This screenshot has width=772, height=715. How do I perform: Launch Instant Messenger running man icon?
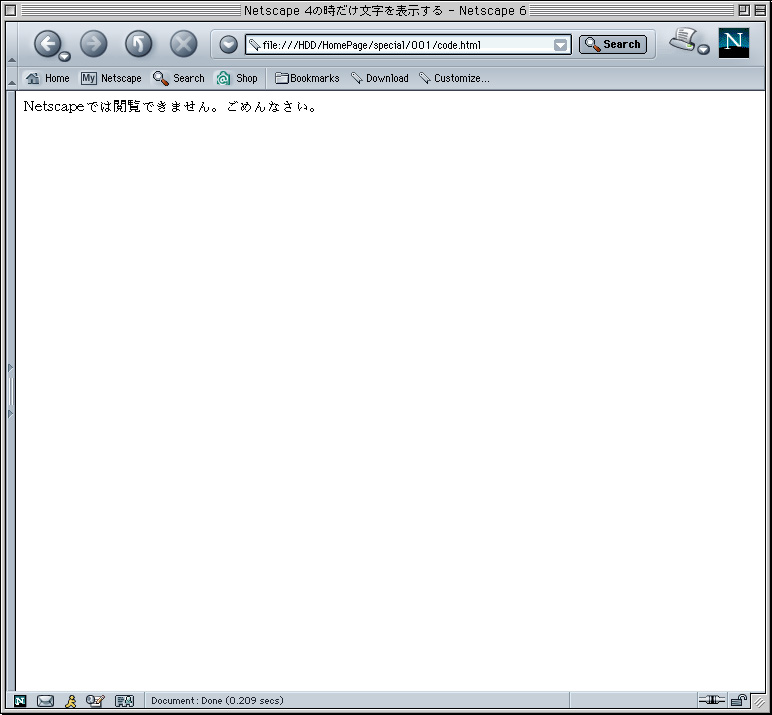71,700
